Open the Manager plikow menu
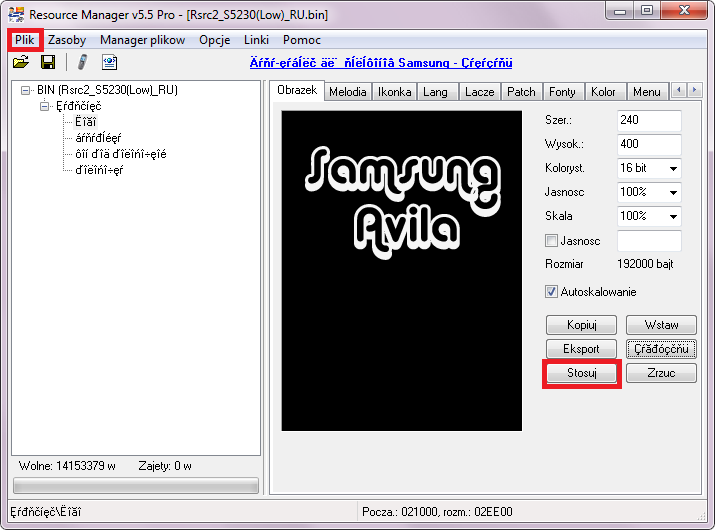This screenshot has height=530, width=716. (142, 40)
